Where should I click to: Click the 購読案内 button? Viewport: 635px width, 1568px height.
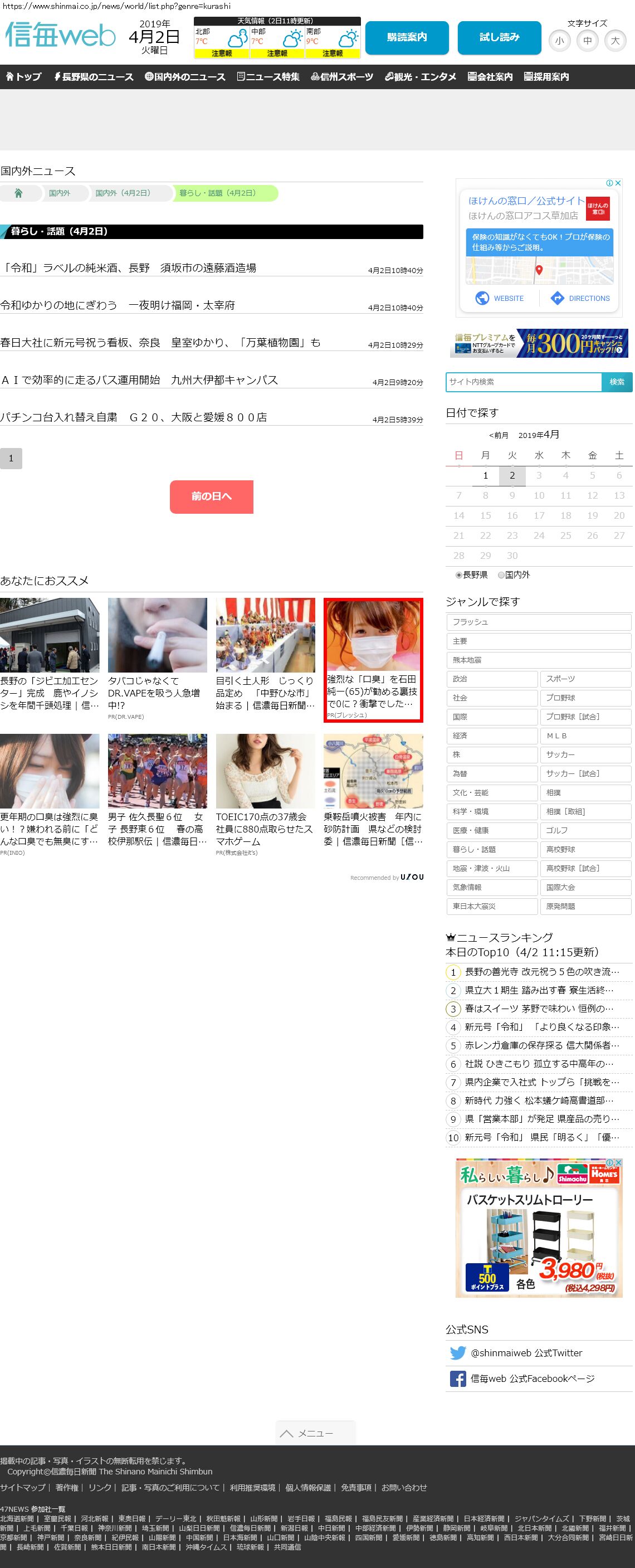pos(406,38)
